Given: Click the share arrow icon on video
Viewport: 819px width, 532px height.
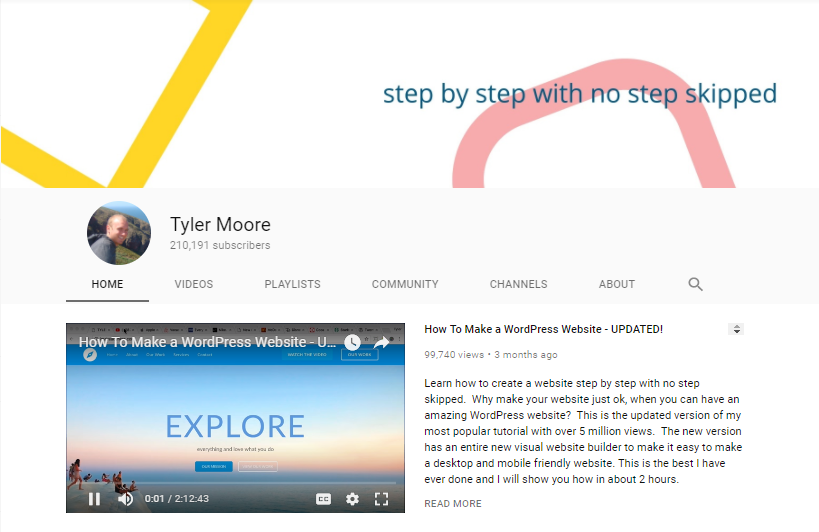Looking at the screenshot, I should coord(382,342).
